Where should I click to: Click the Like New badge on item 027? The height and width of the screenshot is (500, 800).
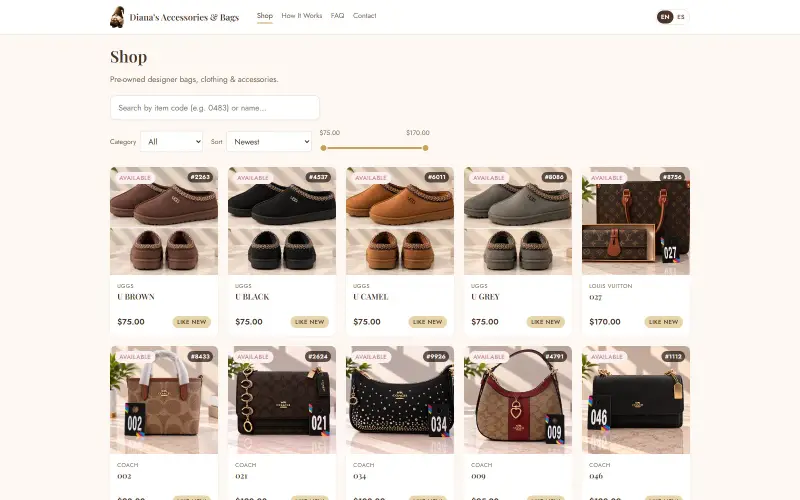coord(663,322)
